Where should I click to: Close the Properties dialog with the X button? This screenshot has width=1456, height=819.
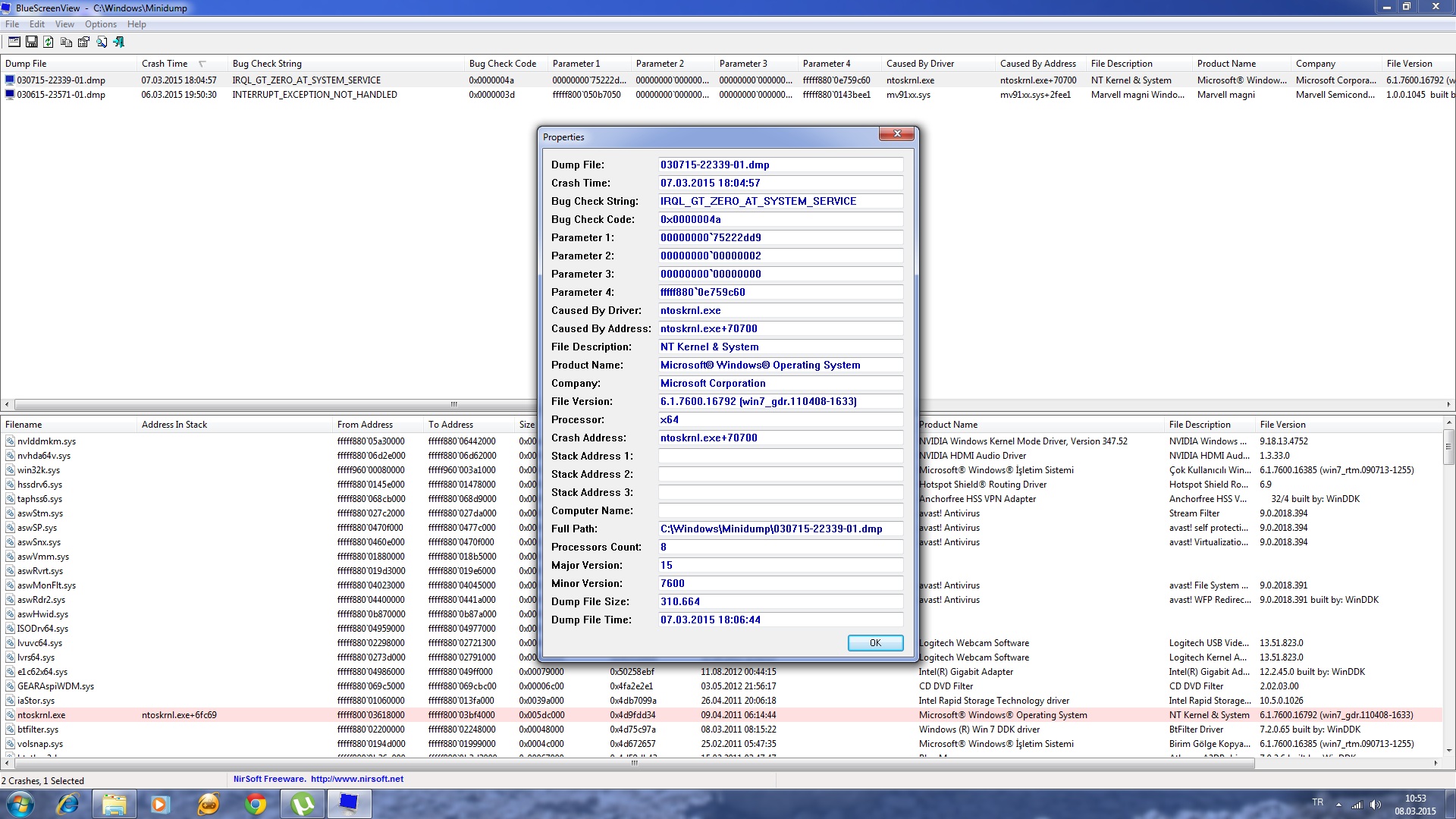[897, 134]
